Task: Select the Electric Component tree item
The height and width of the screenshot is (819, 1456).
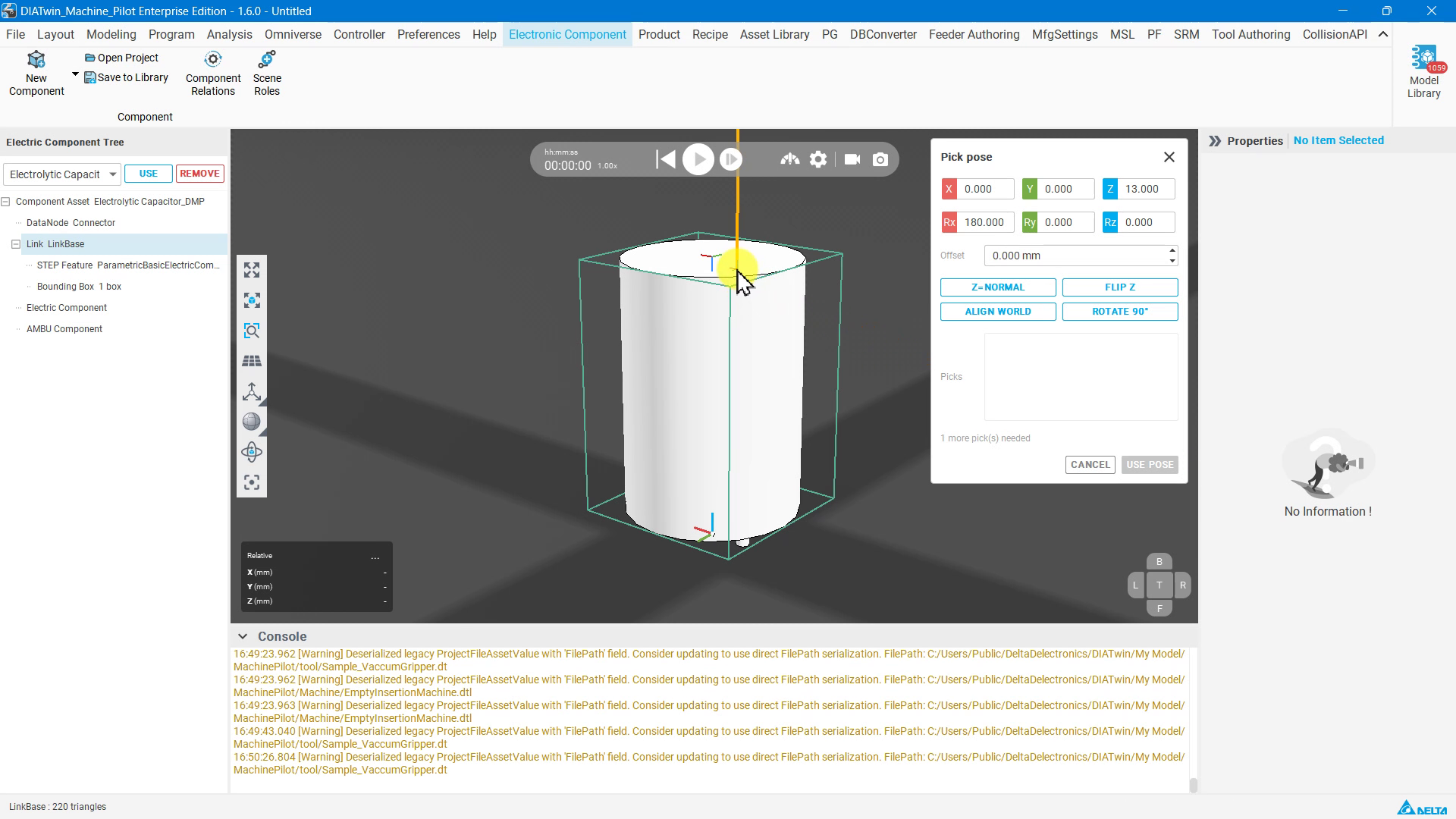Action: (x=67, y=308)
